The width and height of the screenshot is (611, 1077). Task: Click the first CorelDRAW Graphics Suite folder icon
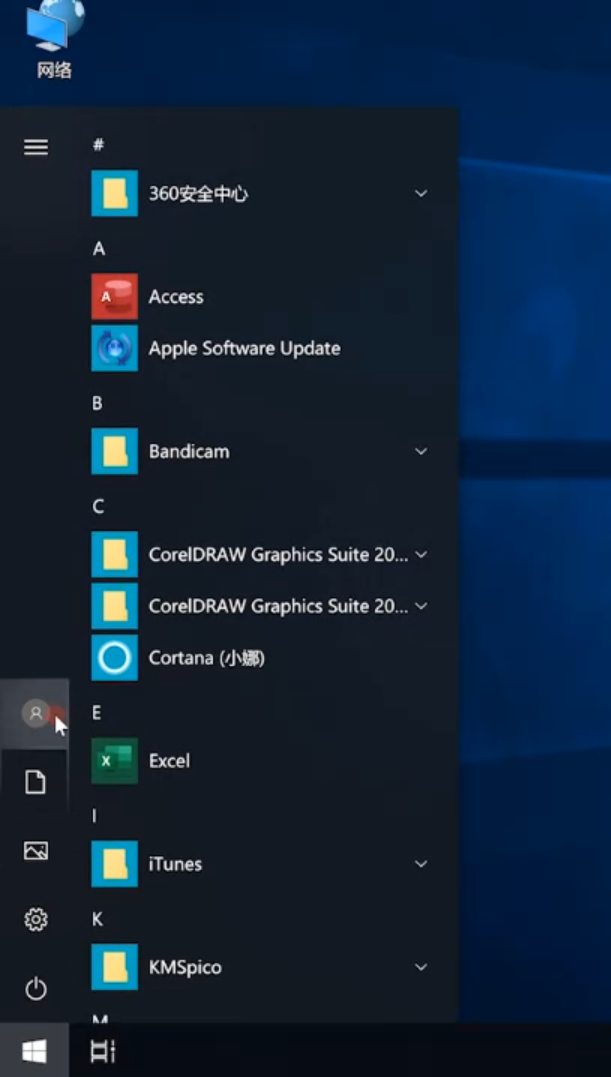pyautogui.click(x=115, y=554)
